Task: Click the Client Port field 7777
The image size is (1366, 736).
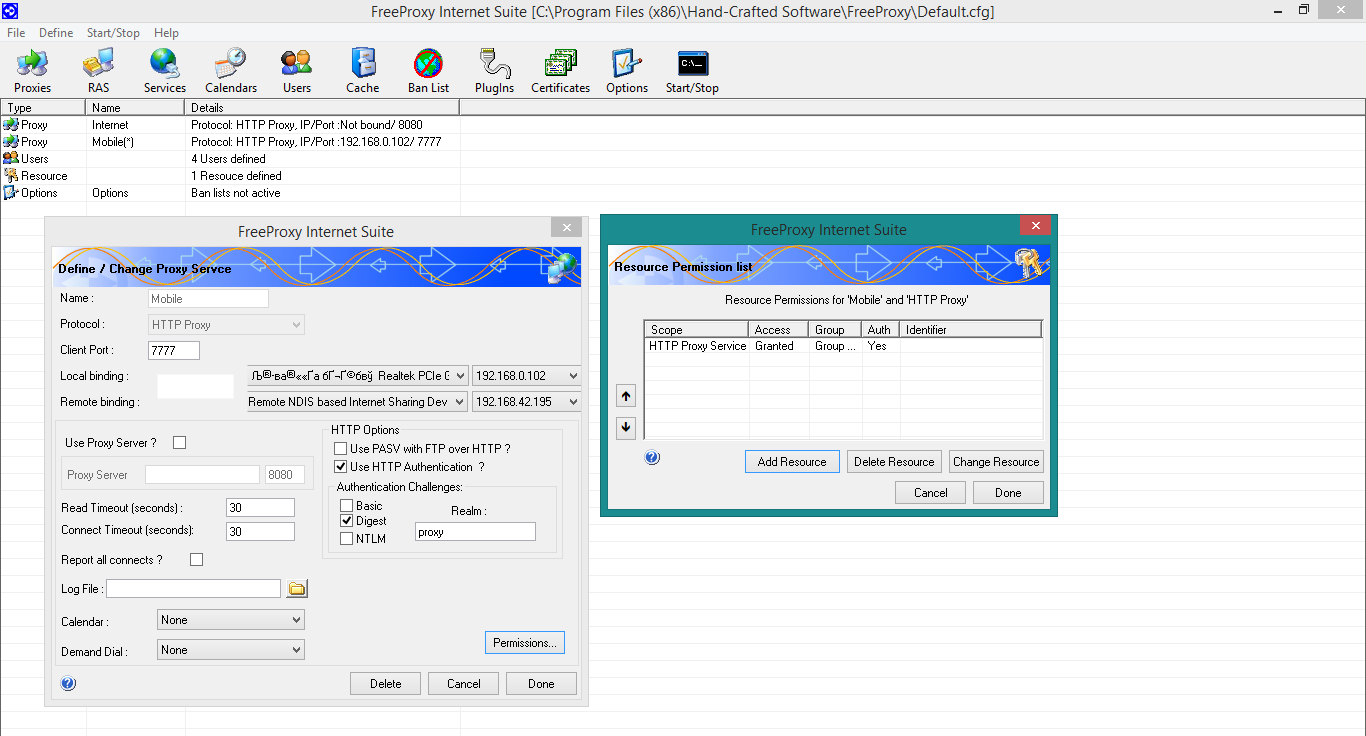Action: (x=174, y=350)
